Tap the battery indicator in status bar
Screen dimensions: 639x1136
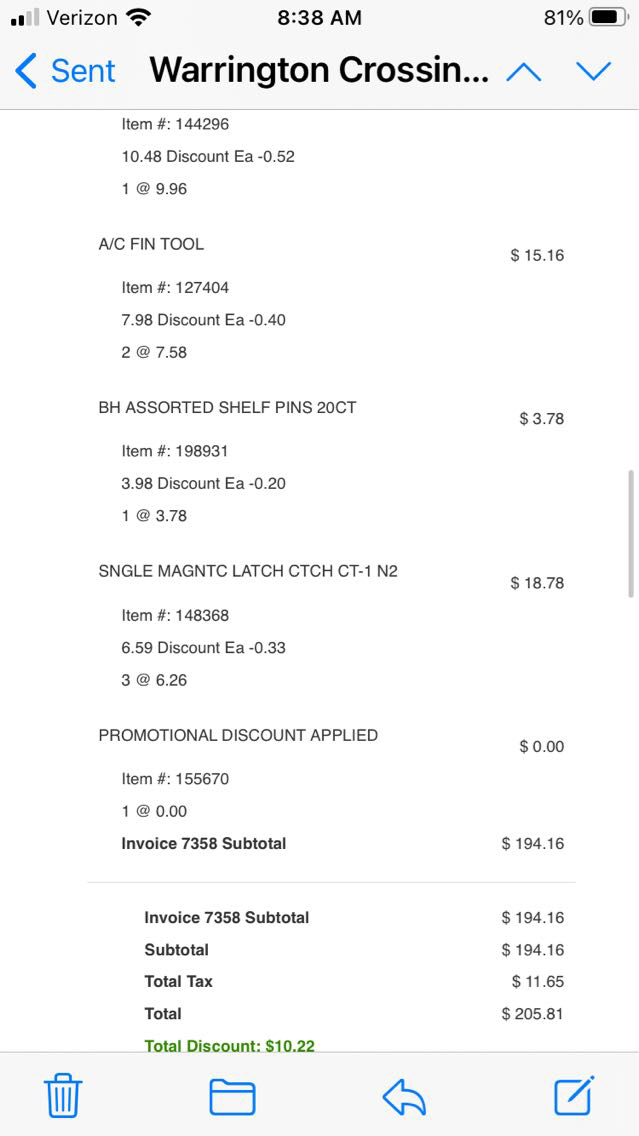(x=609, y=18)
